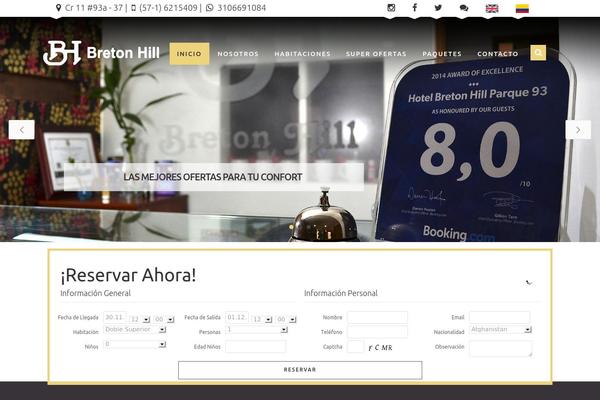Click the LAS MEJORES OFERTAS PARA TU CONFORT banner
The width and height of the screenshot is (600, 400).
click(x=214, y=177)
